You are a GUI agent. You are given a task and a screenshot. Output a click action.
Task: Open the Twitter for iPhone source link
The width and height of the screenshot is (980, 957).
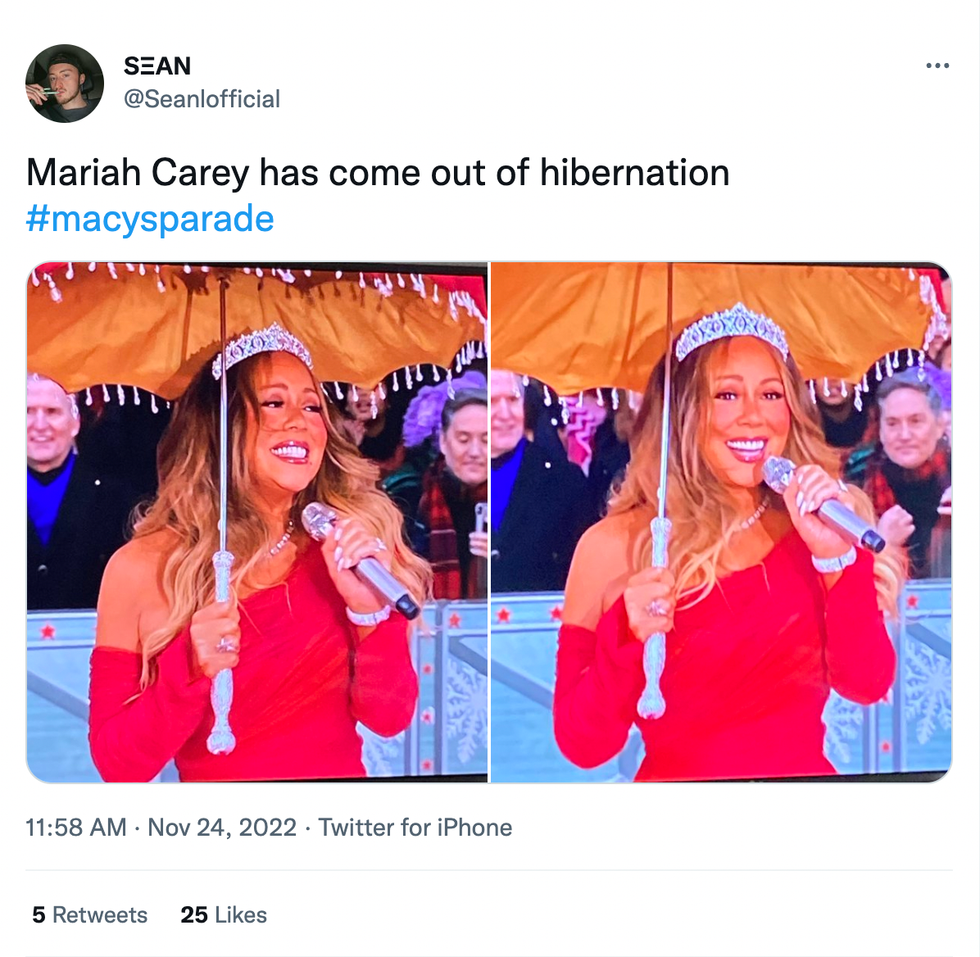click(415, 827)
